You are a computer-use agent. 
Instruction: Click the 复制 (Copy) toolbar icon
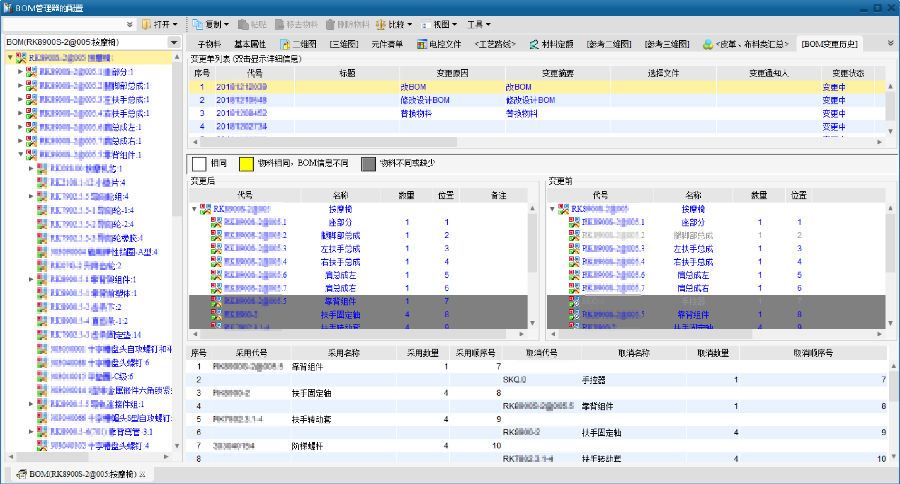click(x=197, y=23)
